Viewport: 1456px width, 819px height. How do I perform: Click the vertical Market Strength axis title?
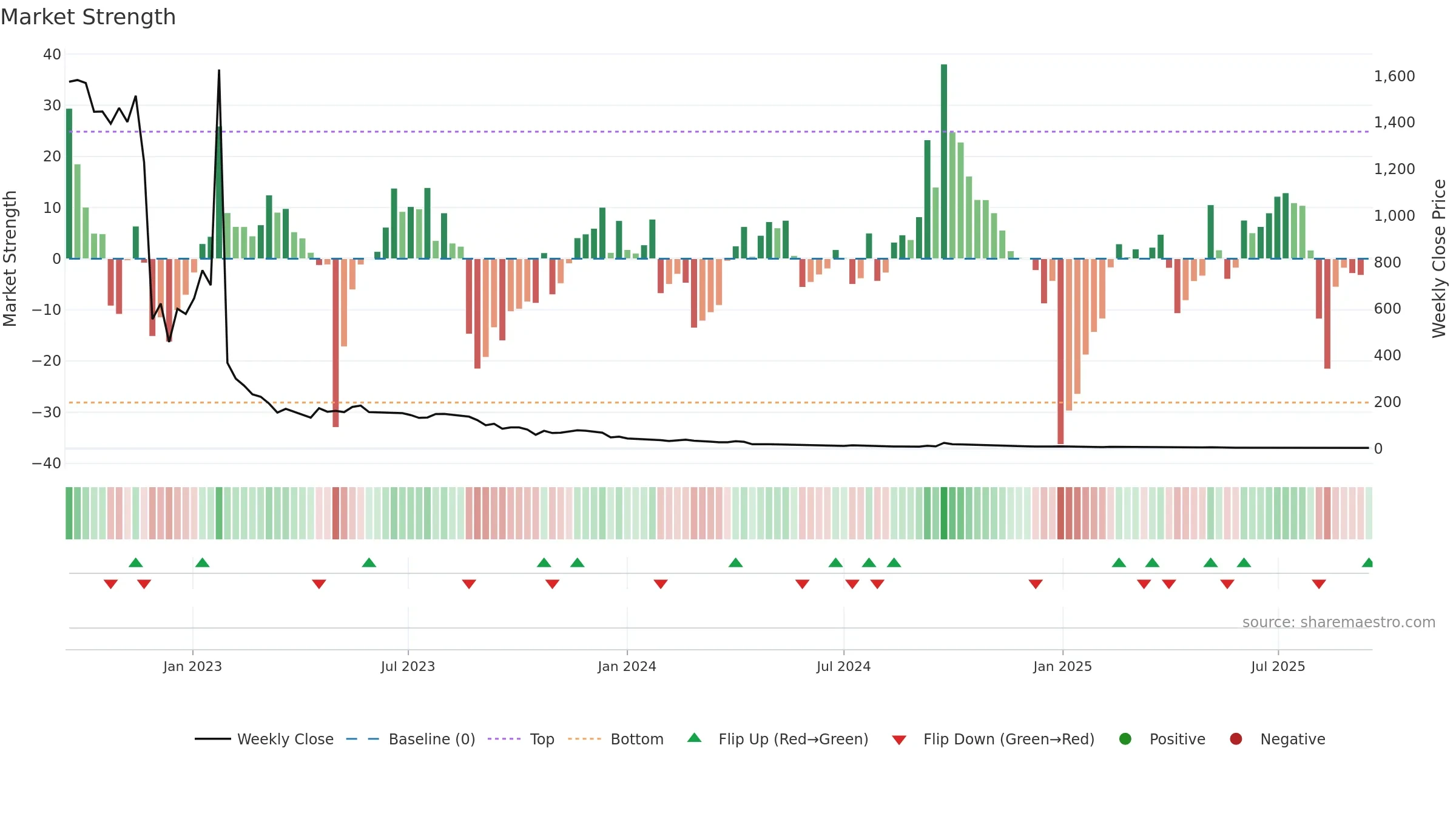point(10,258)
